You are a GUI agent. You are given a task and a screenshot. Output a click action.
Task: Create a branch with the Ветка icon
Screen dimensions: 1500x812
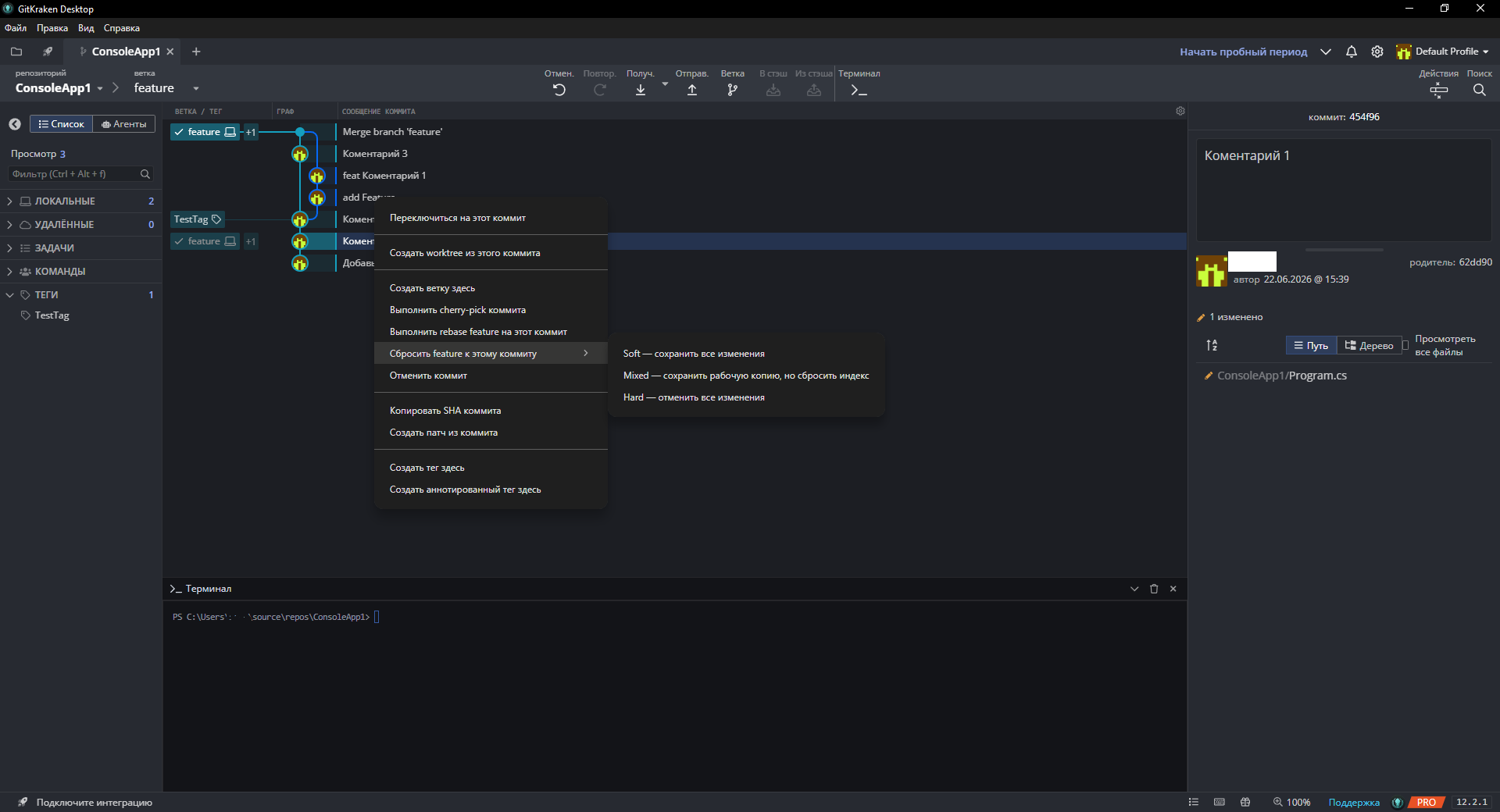coord(732,90)
